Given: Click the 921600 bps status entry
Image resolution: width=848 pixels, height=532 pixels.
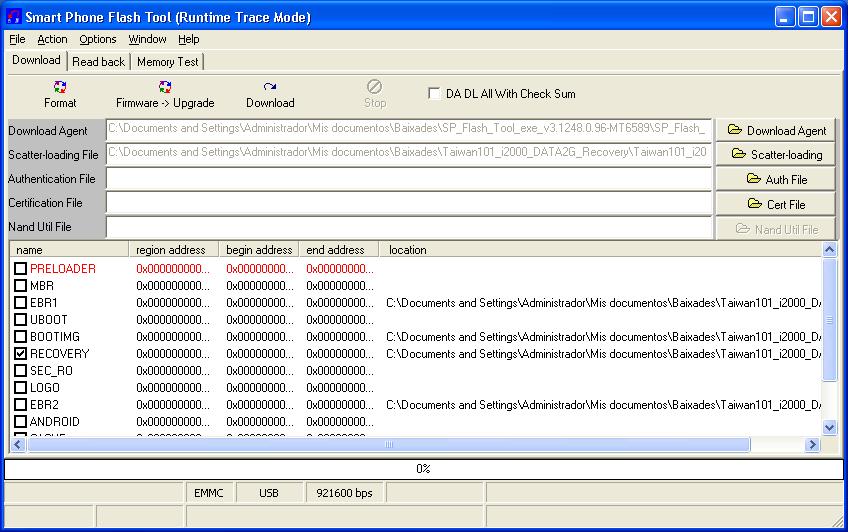Looking at the screenshot, I should [x=344, y=493].
